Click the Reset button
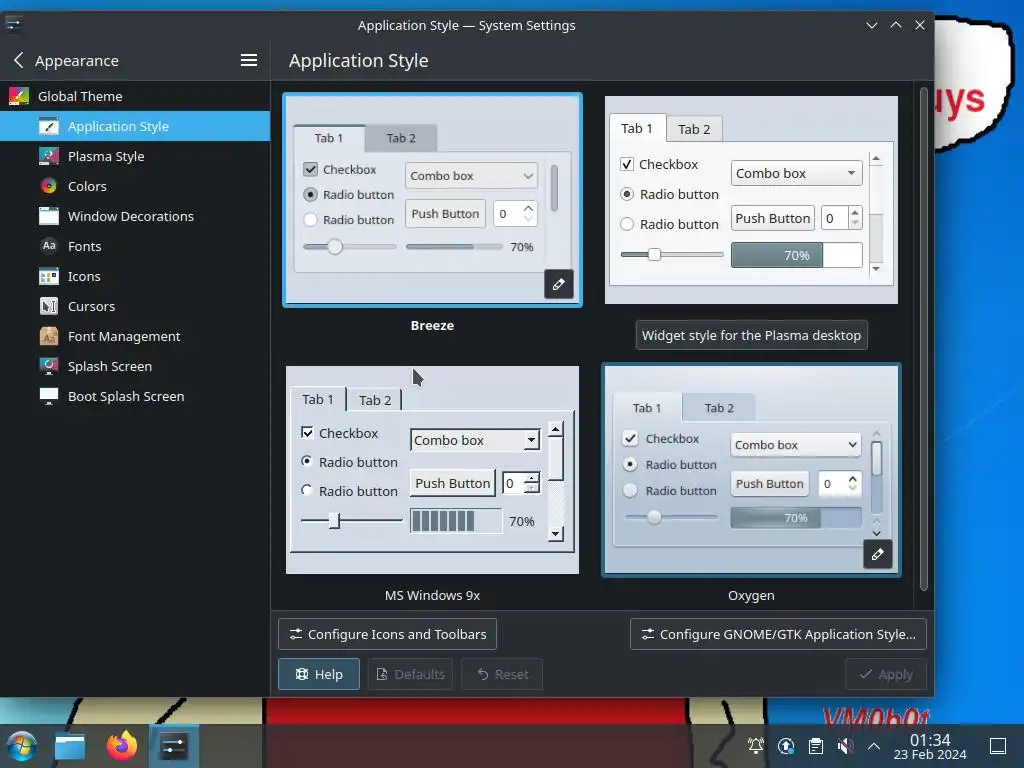Viewport: 1024px width, 768px height. click(502, 674)
